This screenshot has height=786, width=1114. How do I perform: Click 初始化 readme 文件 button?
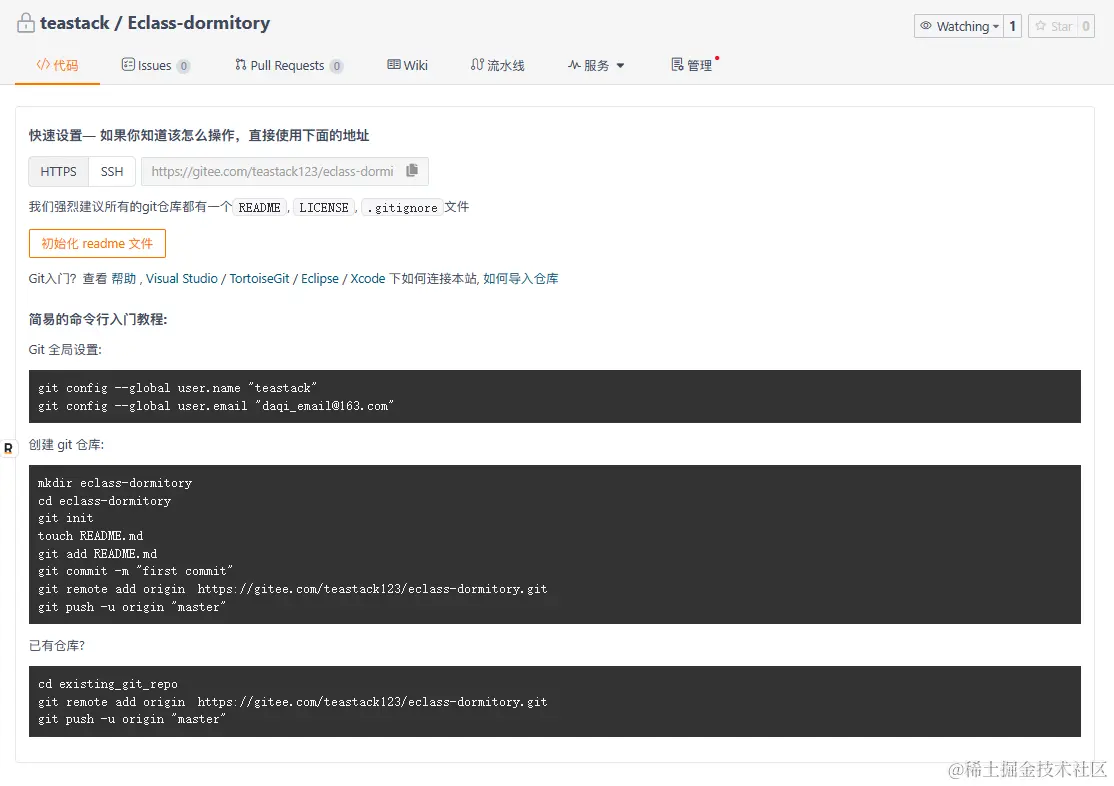tap(97, 243)
